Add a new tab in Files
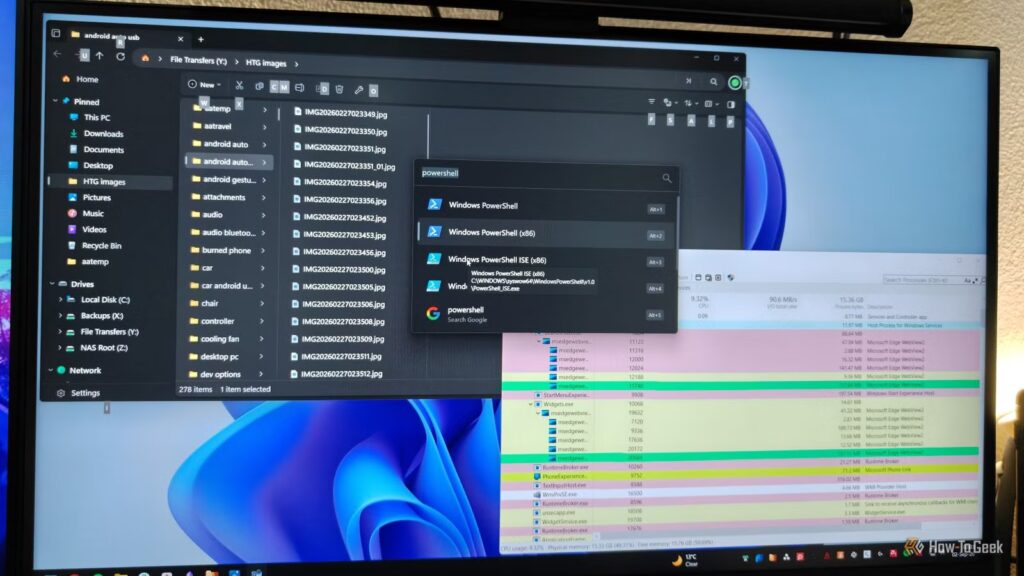The height and width of the screenshot is (576, 1024). 200,39
